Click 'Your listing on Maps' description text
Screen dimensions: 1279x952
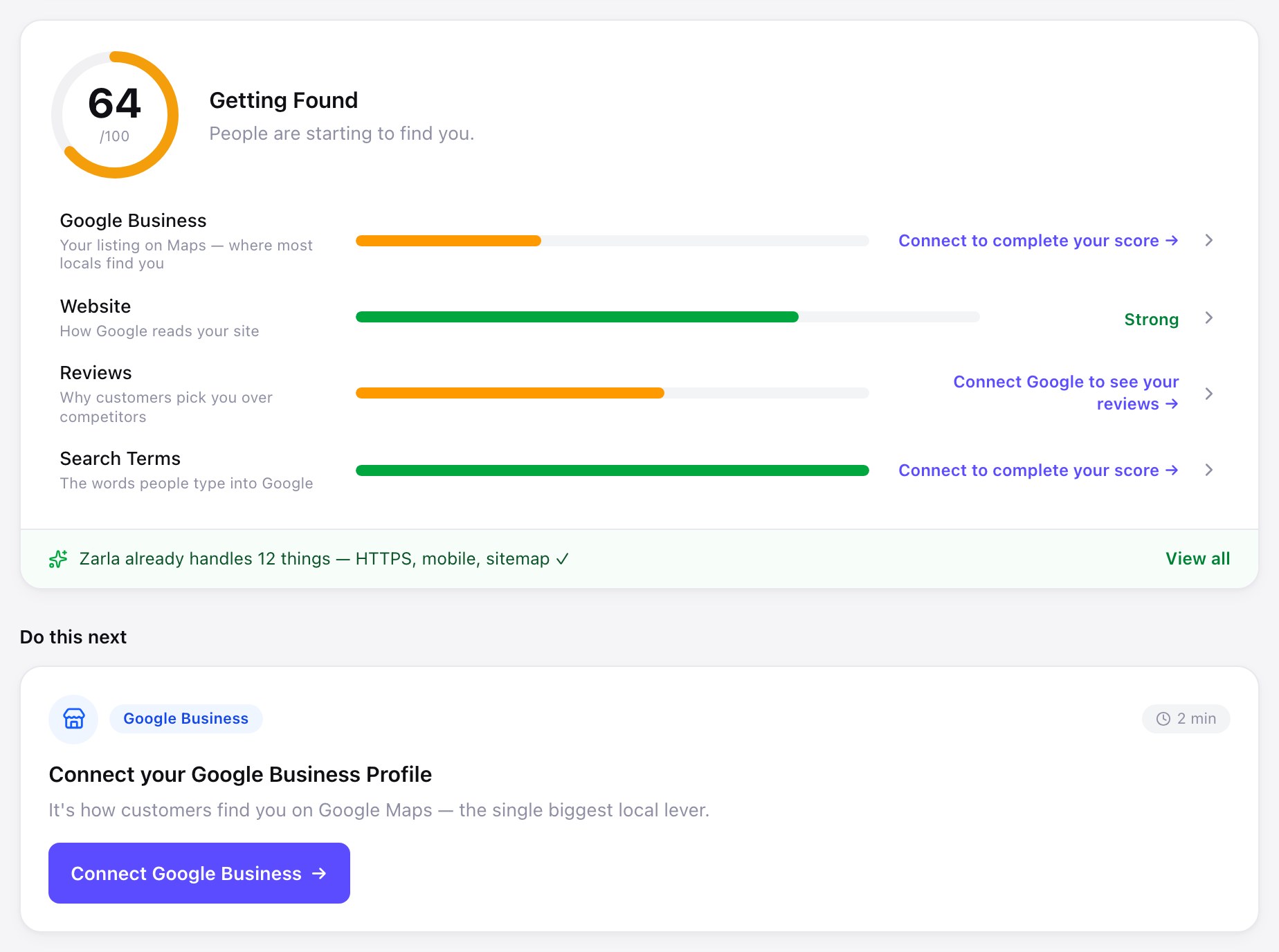click(x=186, y=255)
